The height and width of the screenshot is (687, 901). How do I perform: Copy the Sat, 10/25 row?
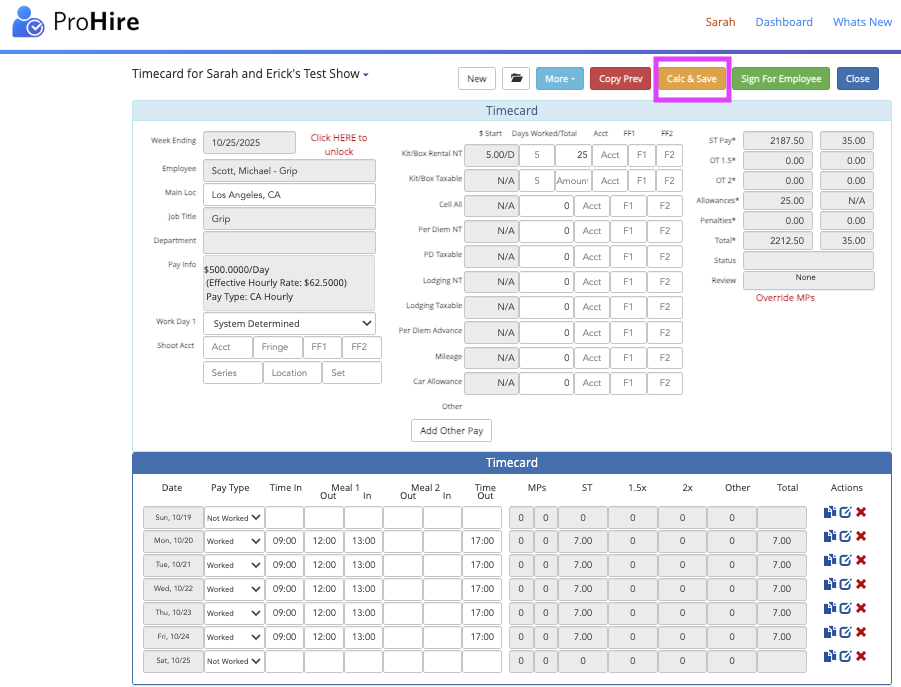(830, 656)
